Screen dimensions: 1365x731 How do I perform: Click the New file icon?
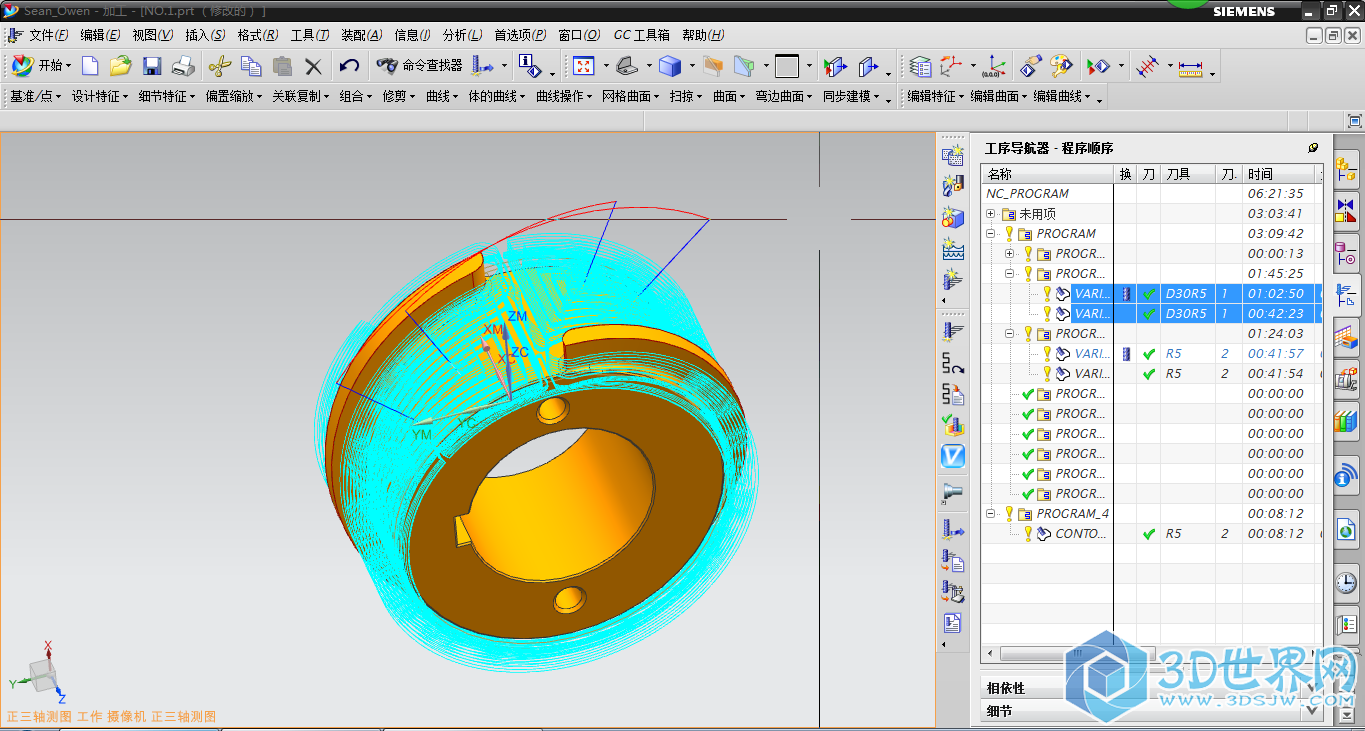[x=90, y=66]
